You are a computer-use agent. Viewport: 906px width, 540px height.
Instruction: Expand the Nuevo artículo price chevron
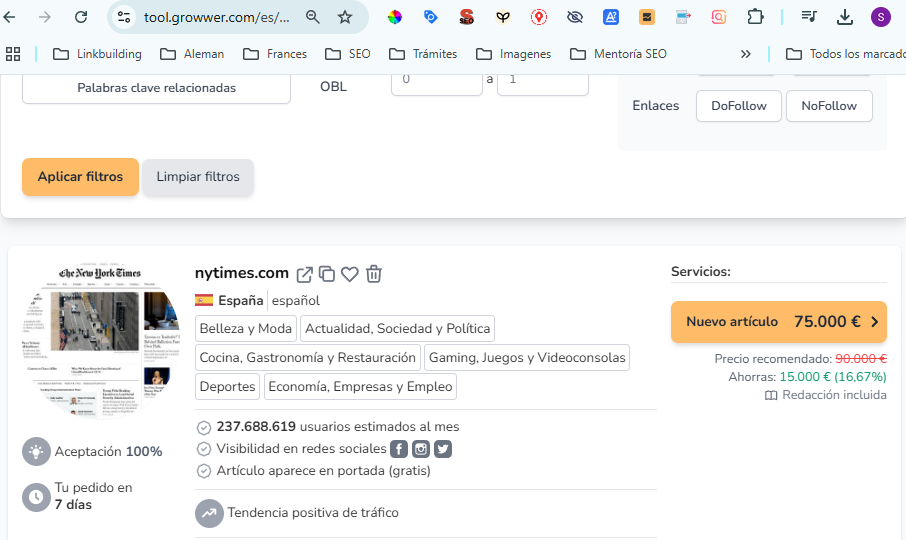pos(874,322)
